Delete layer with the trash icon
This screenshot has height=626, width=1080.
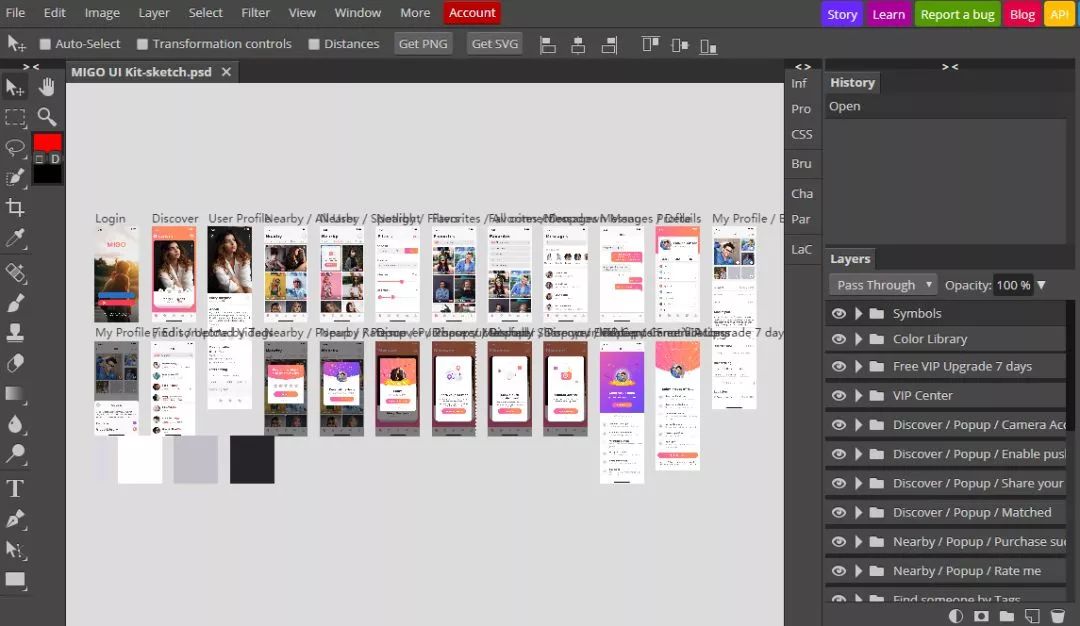tap(1057, 616)
